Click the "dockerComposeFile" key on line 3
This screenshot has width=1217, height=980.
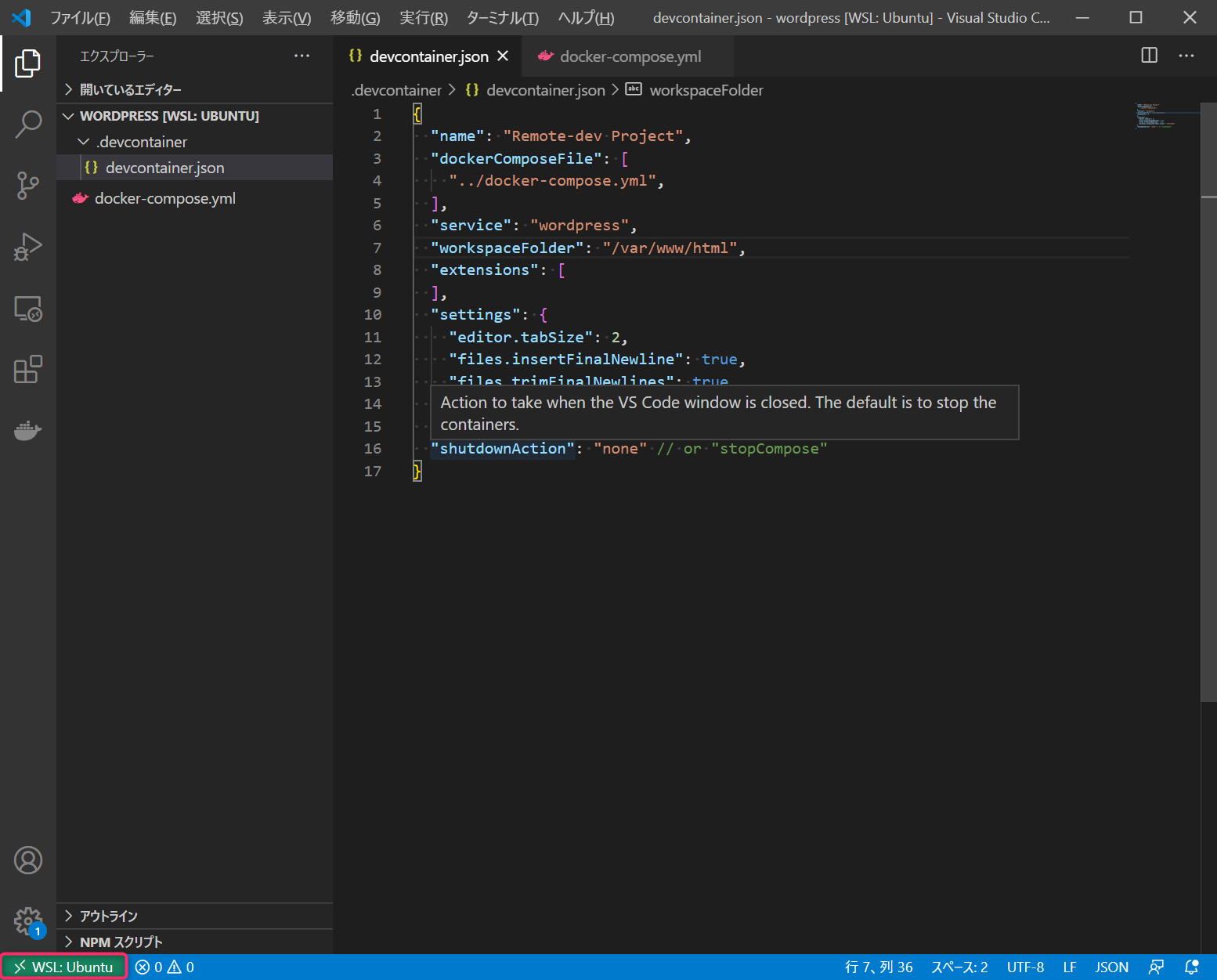click(516, 158)
